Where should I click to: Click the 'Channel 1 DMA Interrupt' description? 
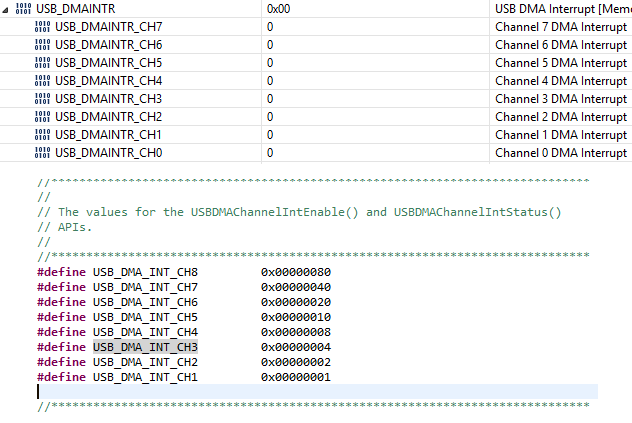[x=561, y=135]
